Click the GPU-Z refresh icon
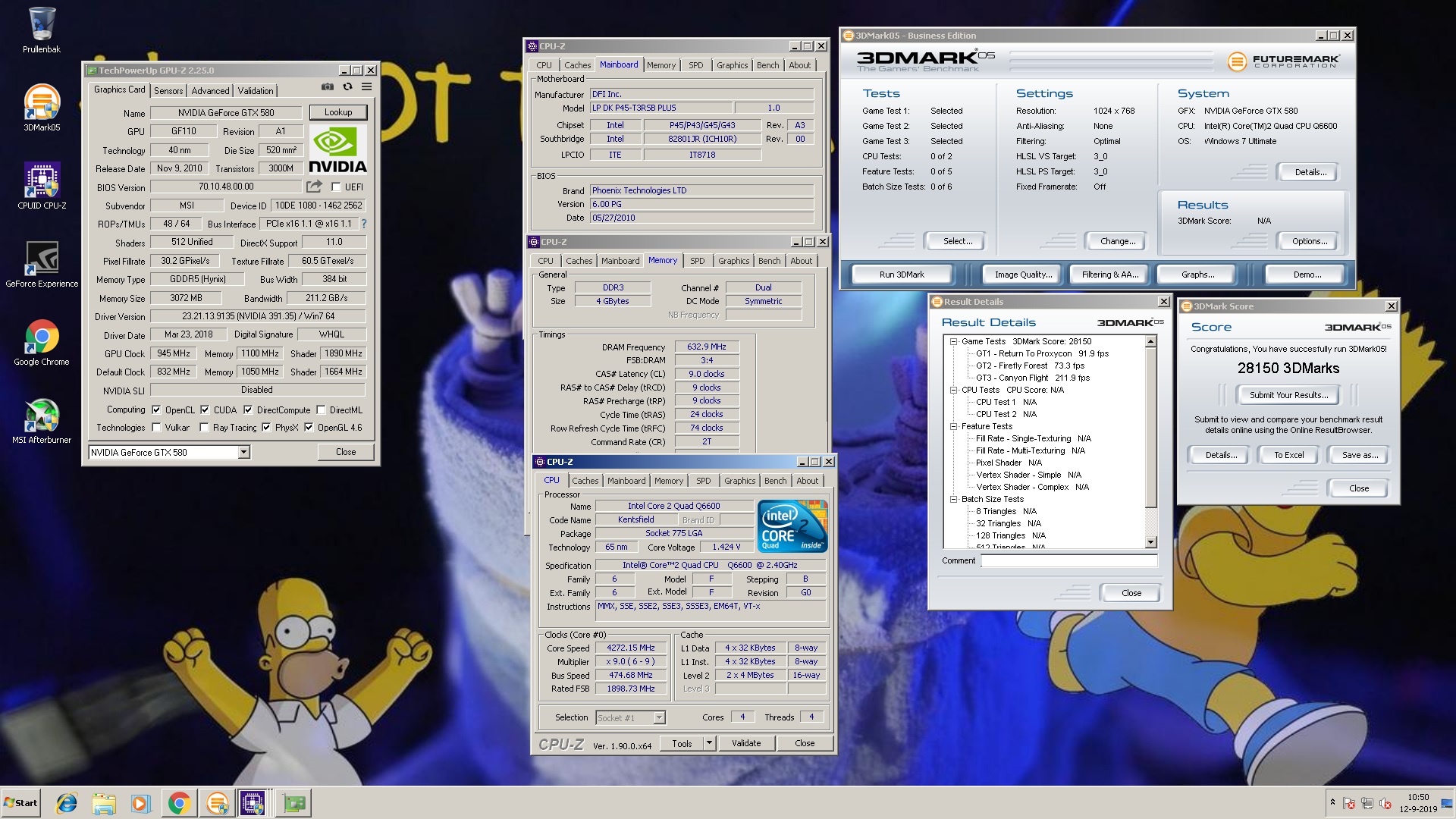The image size is (1456, 819). tap(347, 87)
